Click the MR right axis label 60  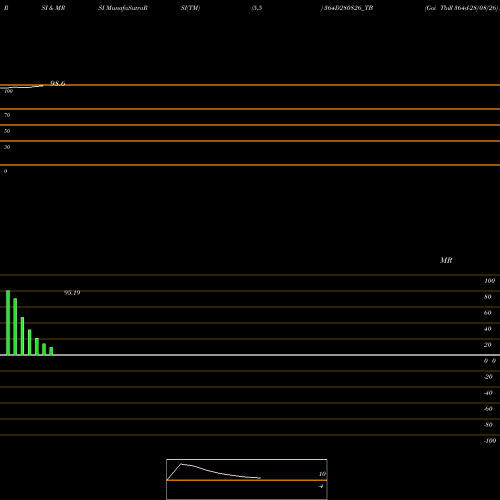click(488, 313)
